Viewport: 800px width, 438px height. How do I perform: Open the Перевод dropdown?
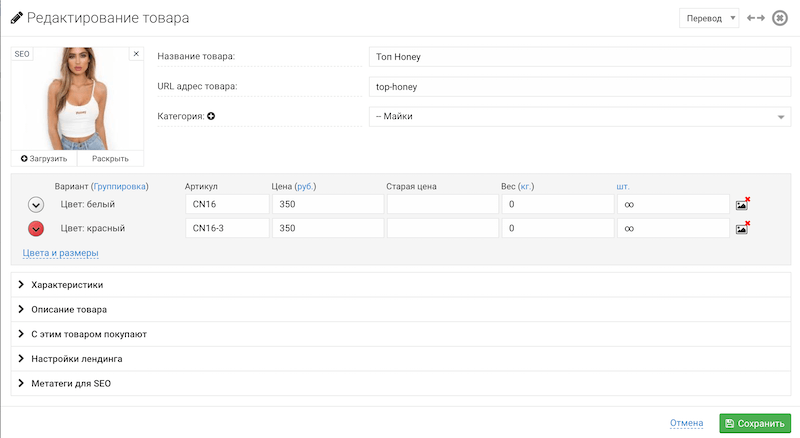tap(708, 18)
